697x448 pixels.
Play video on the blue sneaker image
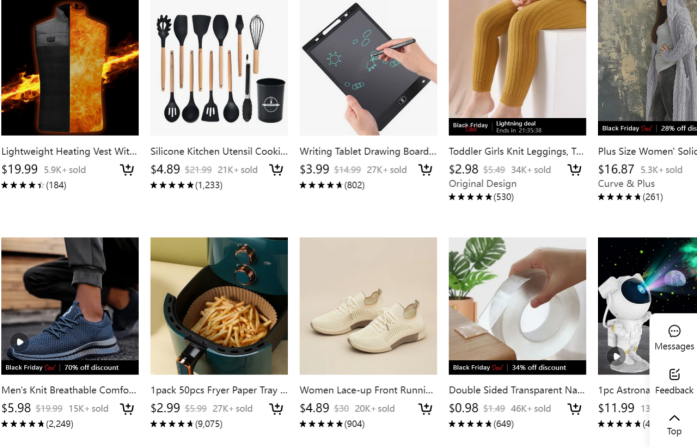[x=20, y=342]
